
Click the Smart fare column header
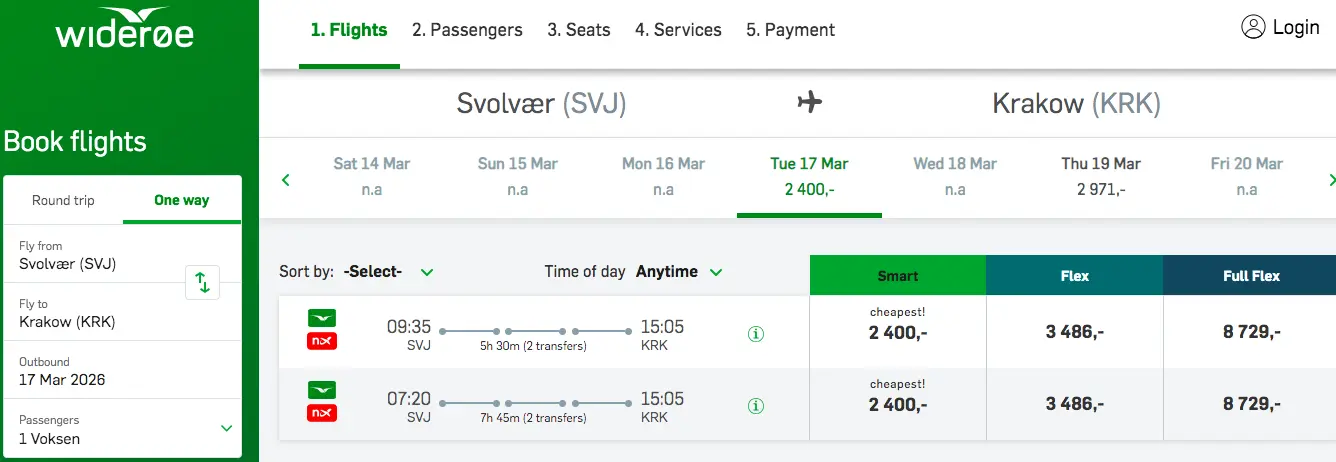point(897,276)
